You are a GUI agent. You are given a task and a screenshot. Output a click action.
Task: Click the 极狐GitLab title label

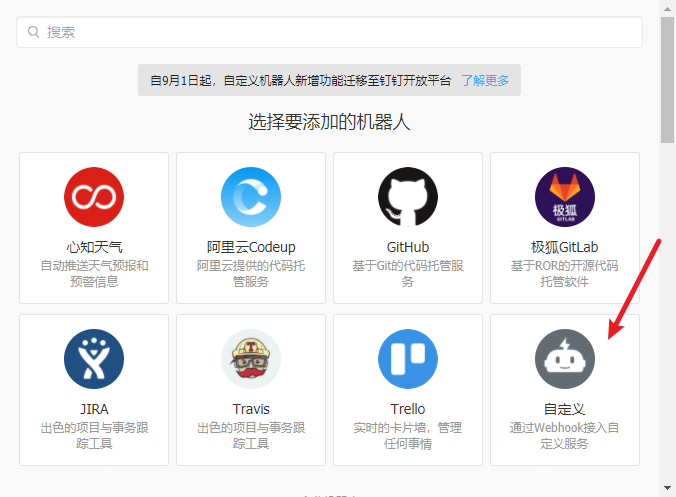tap(565, 247)
